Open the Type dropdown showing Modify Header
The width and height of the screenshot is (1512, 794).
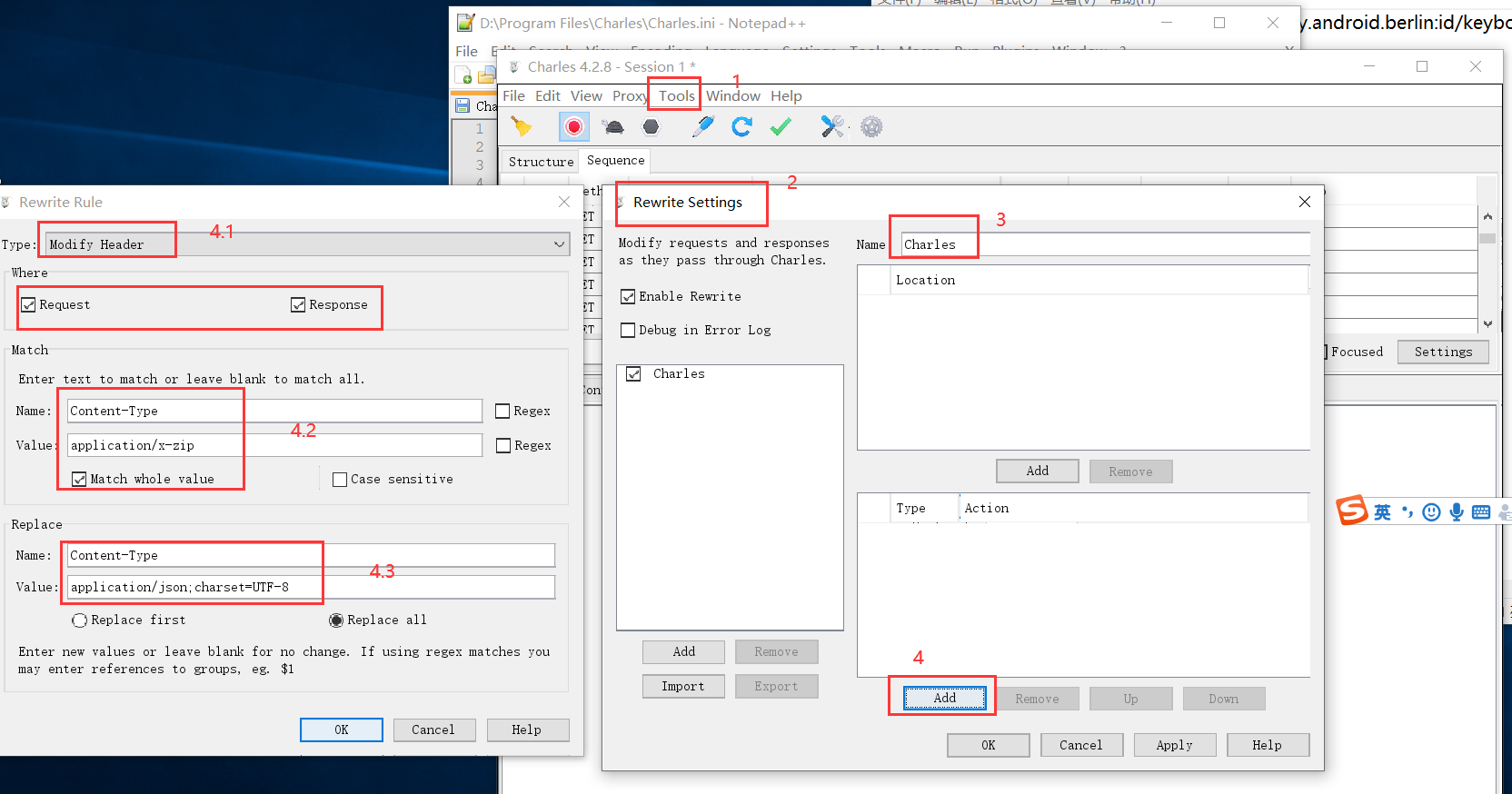[307, 244]
